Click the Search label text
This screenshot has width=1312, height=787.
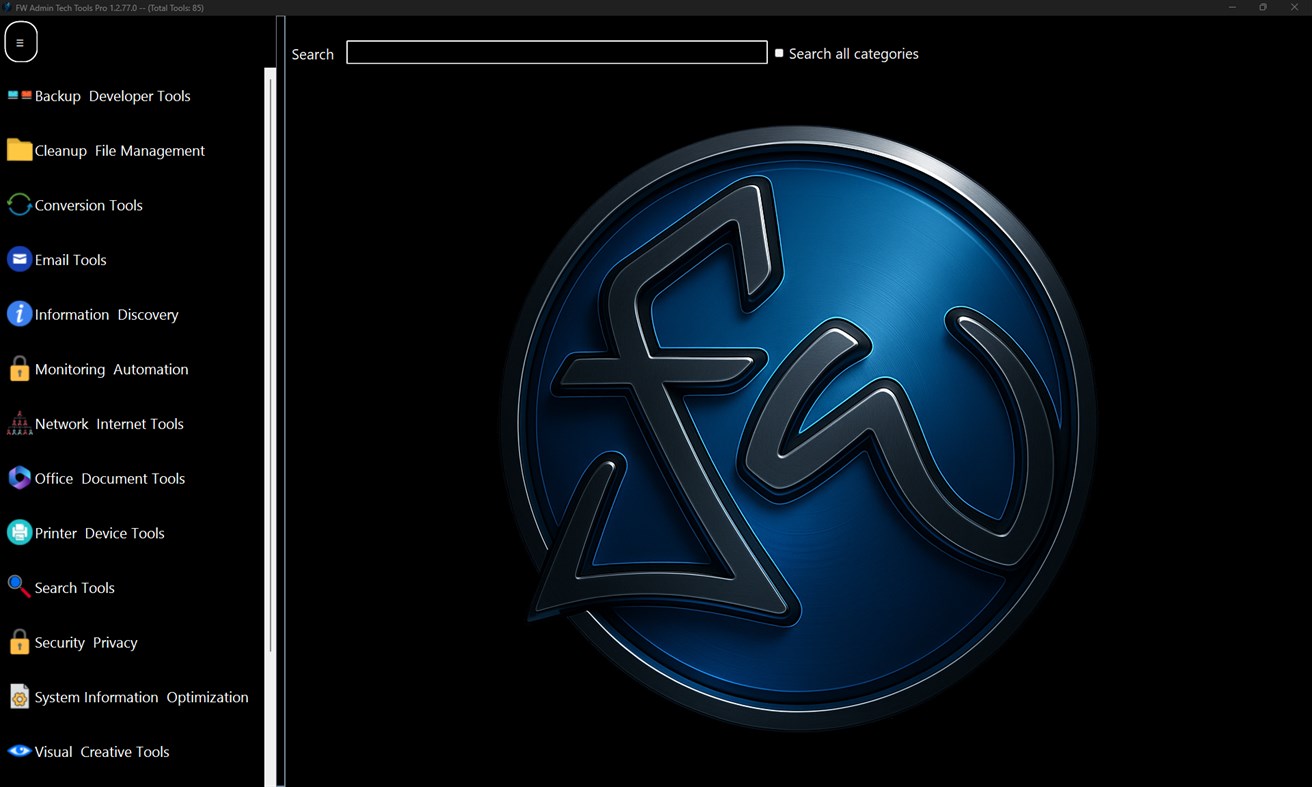pyautogui.click(x=312, y=54)
